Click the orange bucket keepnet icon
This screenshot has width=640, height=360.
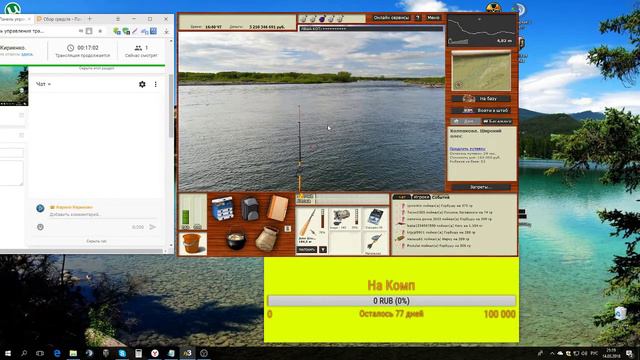pos(193,244)
